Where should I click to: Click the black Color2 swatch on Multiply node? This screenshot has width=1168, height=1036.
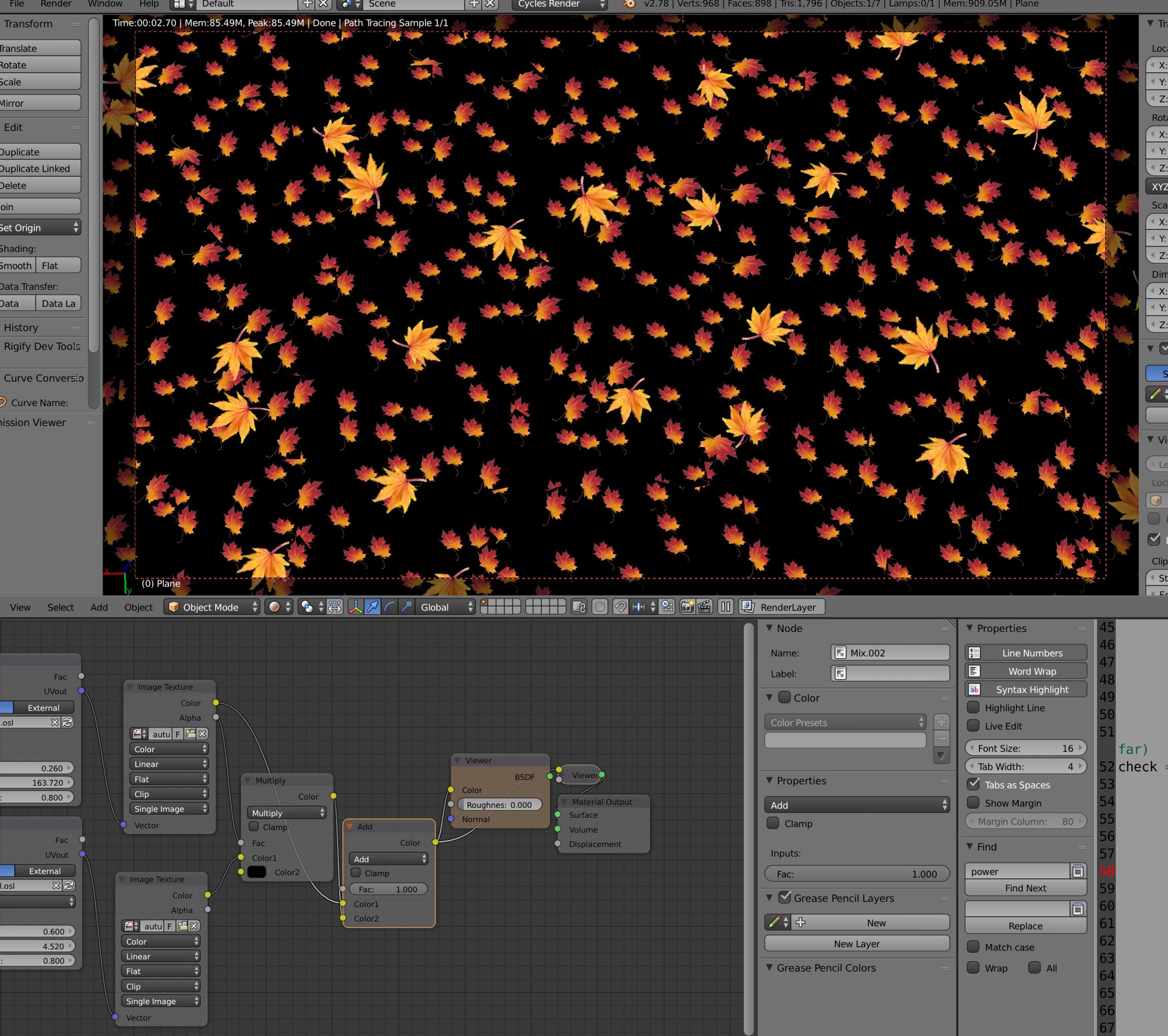click(256, 872)
